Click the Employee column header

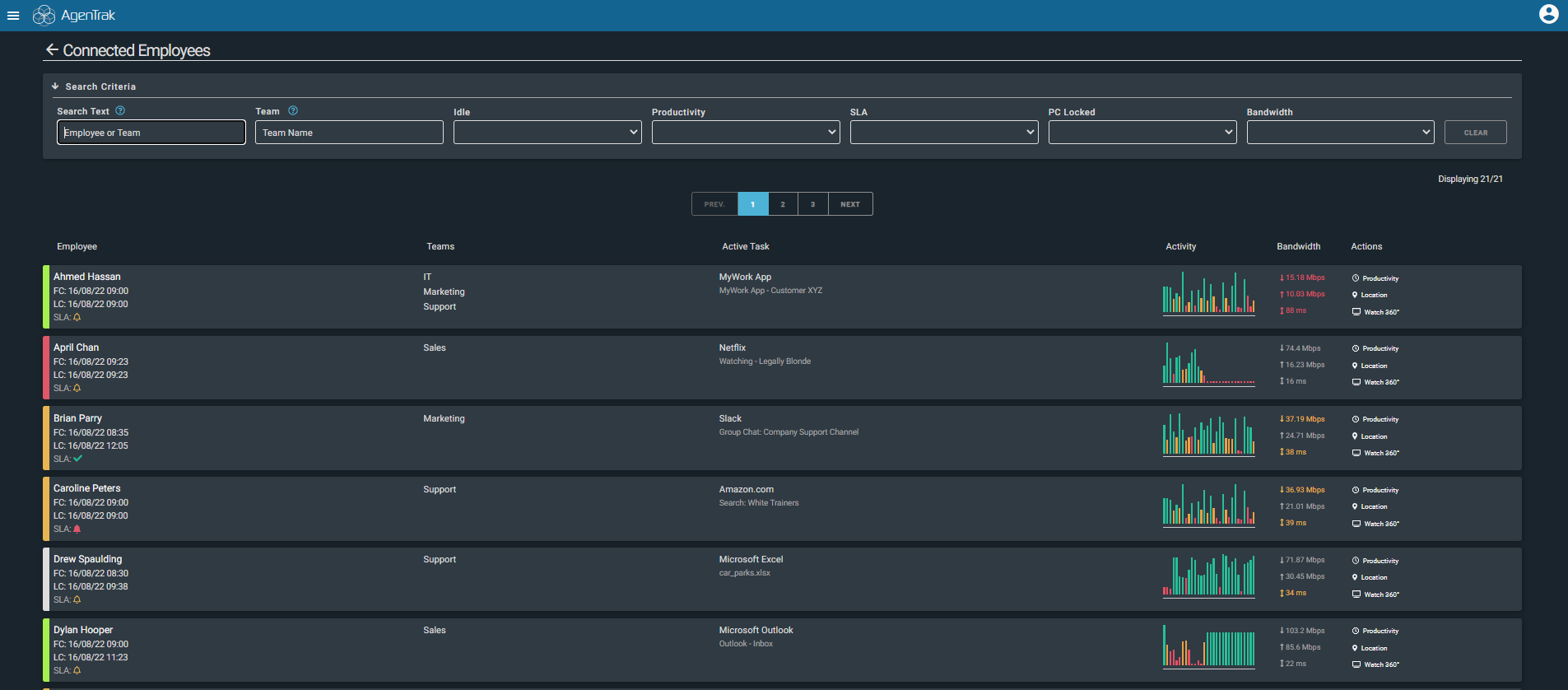coord(77,246)
